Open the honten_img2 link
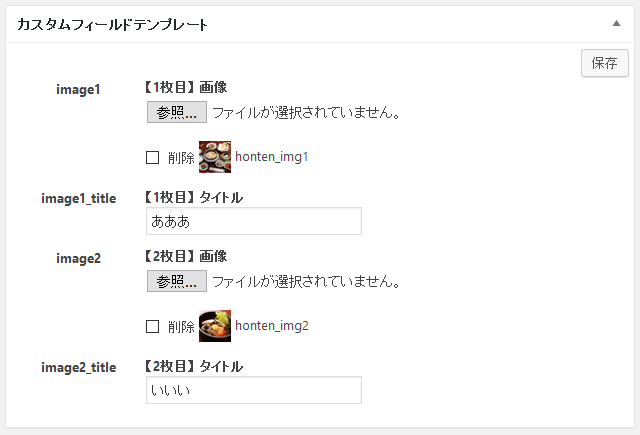640x435 pixels. (272, 326)
